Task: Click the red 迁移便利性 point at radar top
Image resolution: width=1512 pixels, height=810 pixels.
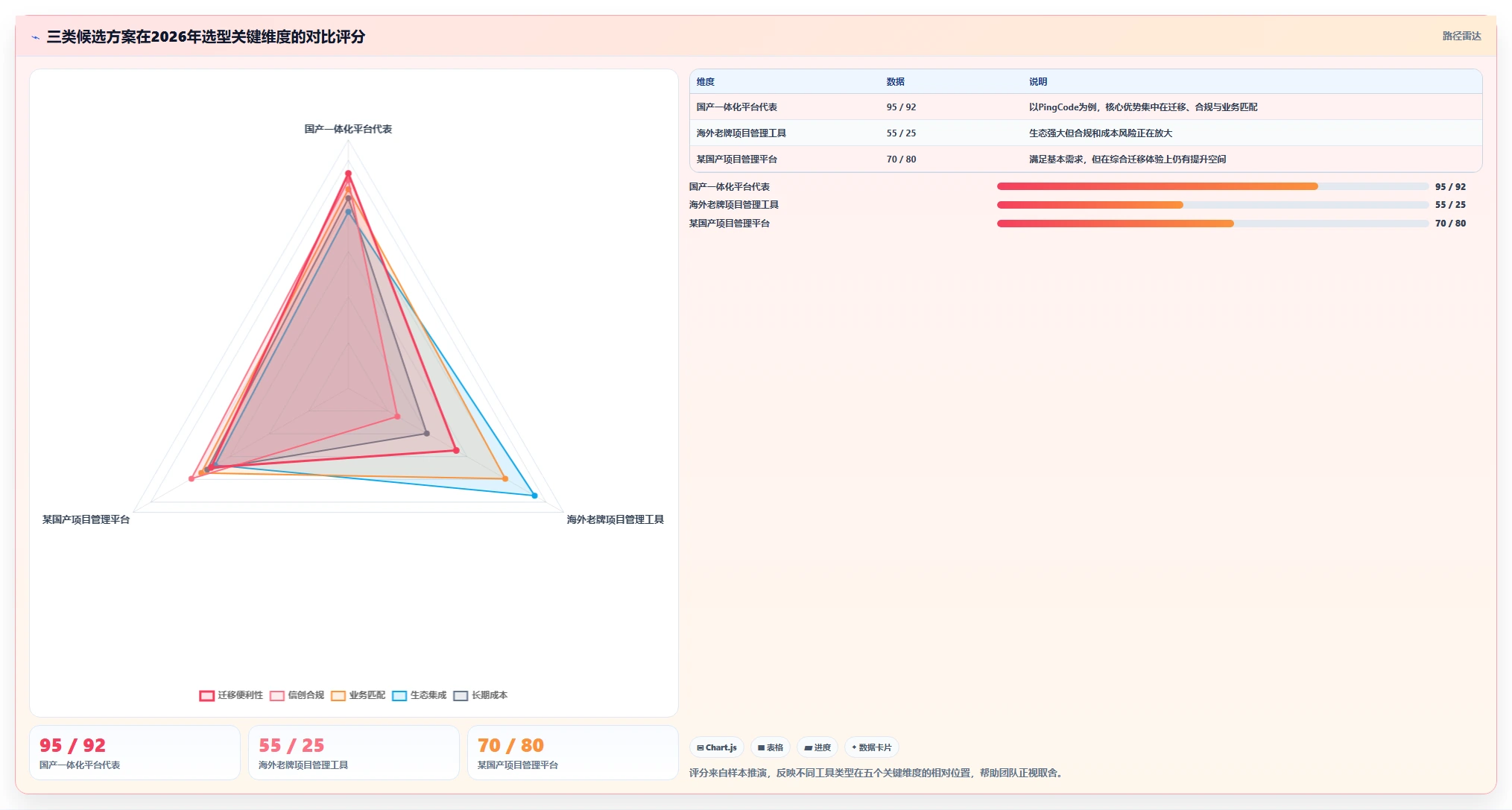Action: point(348,174)
